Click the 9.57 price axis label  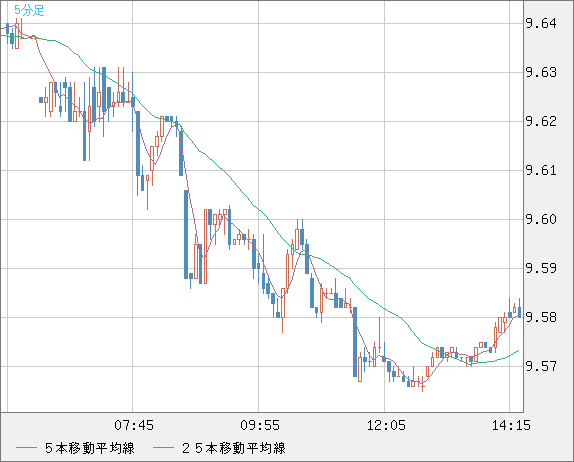[541, 366]
